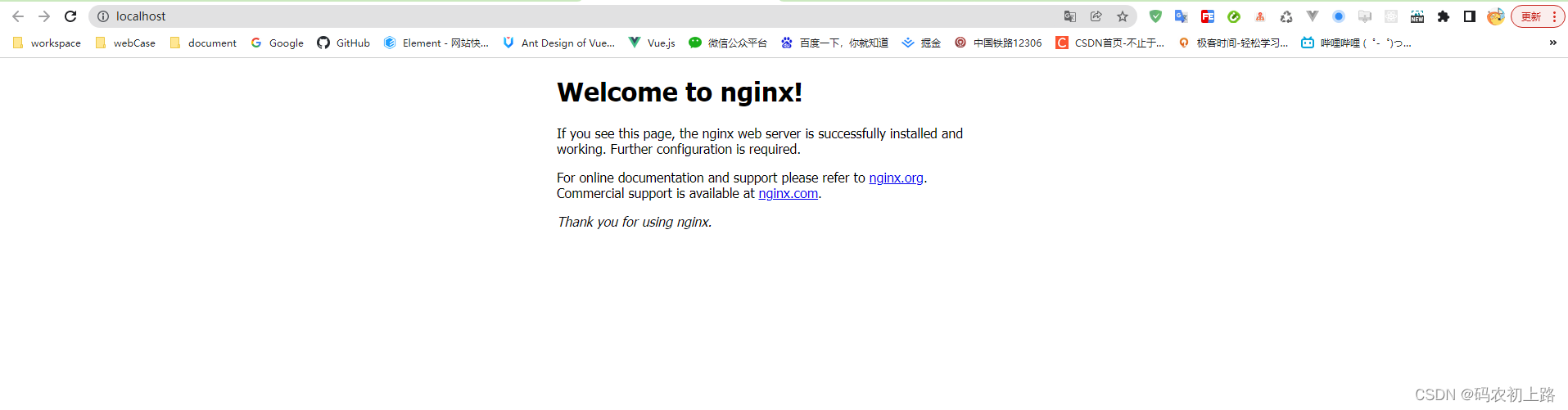Open the 微信公众平台 bookmark
Screen dimensions: 1568x410
click(x=728, y=43)
